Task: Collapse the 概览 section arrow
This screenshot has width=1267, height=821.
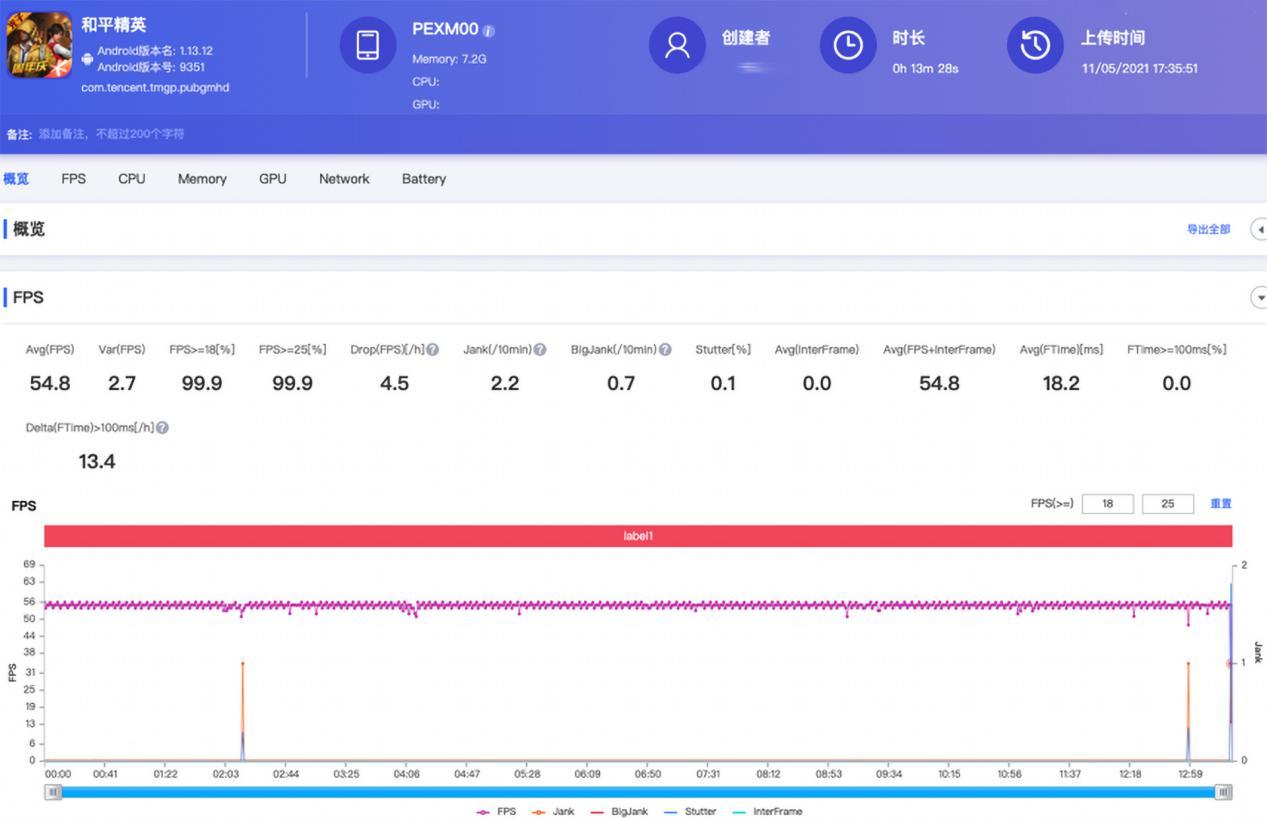Action: [1259, 230]
